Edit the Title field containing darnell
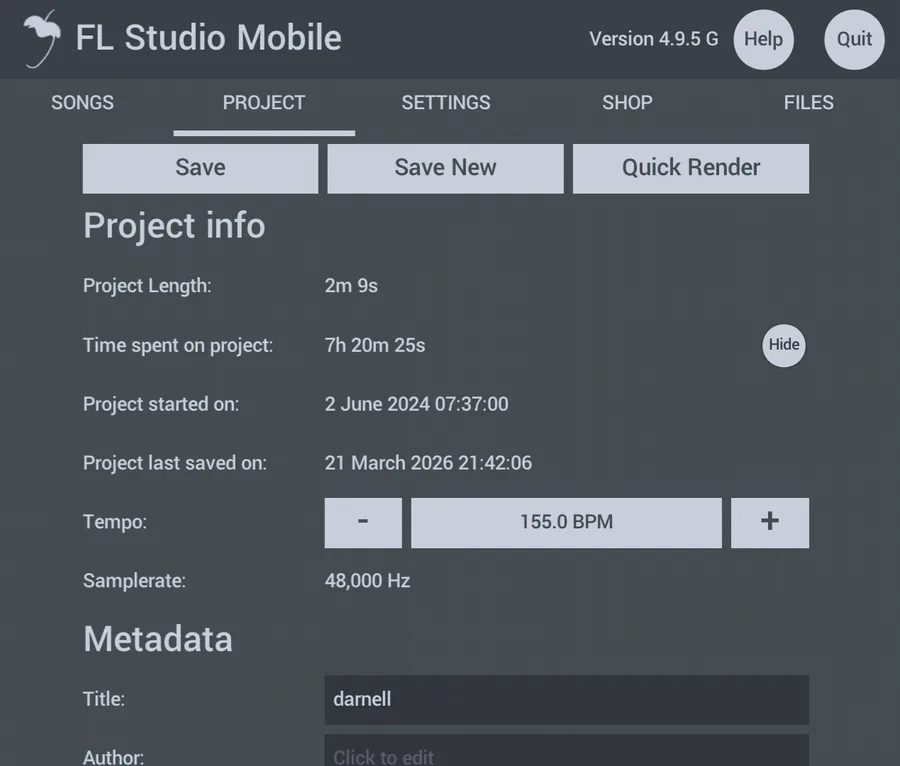The image size is (900, 766). coord(566,699)
